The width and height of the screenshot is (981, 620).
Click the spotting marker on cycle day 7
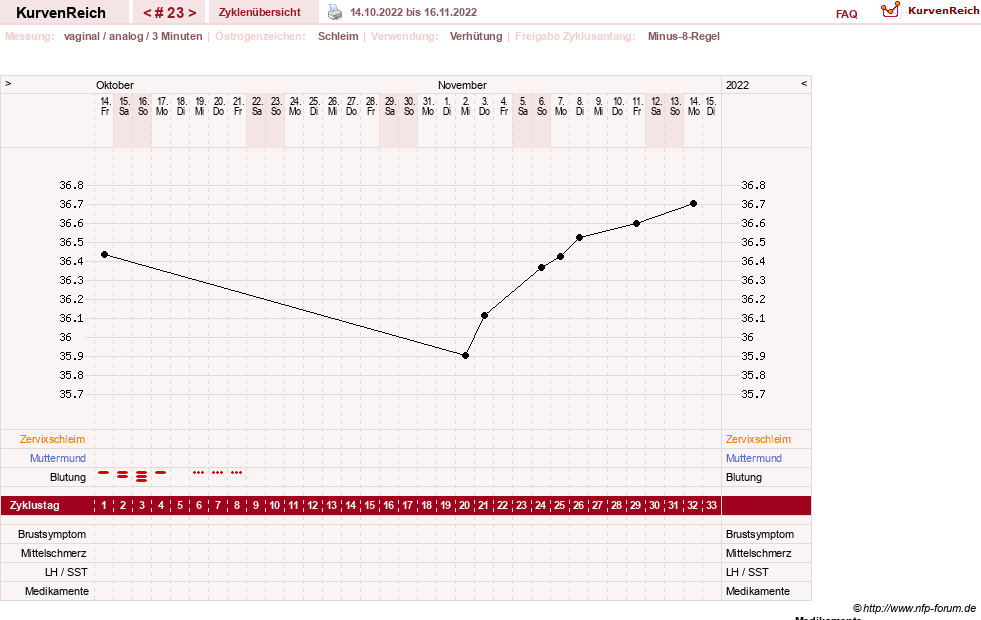pos(218,472)
